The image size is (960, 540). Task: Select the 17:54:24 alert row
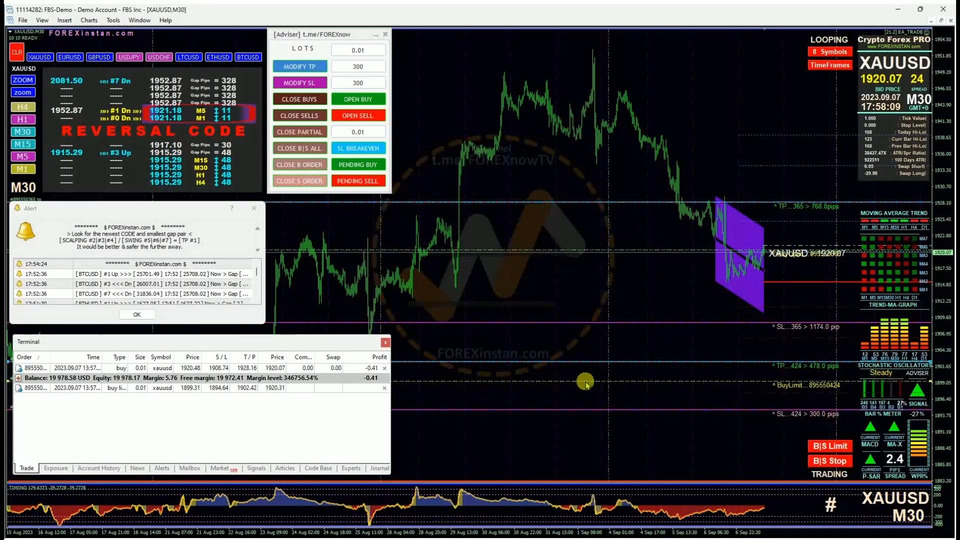(x=135, y=264)
